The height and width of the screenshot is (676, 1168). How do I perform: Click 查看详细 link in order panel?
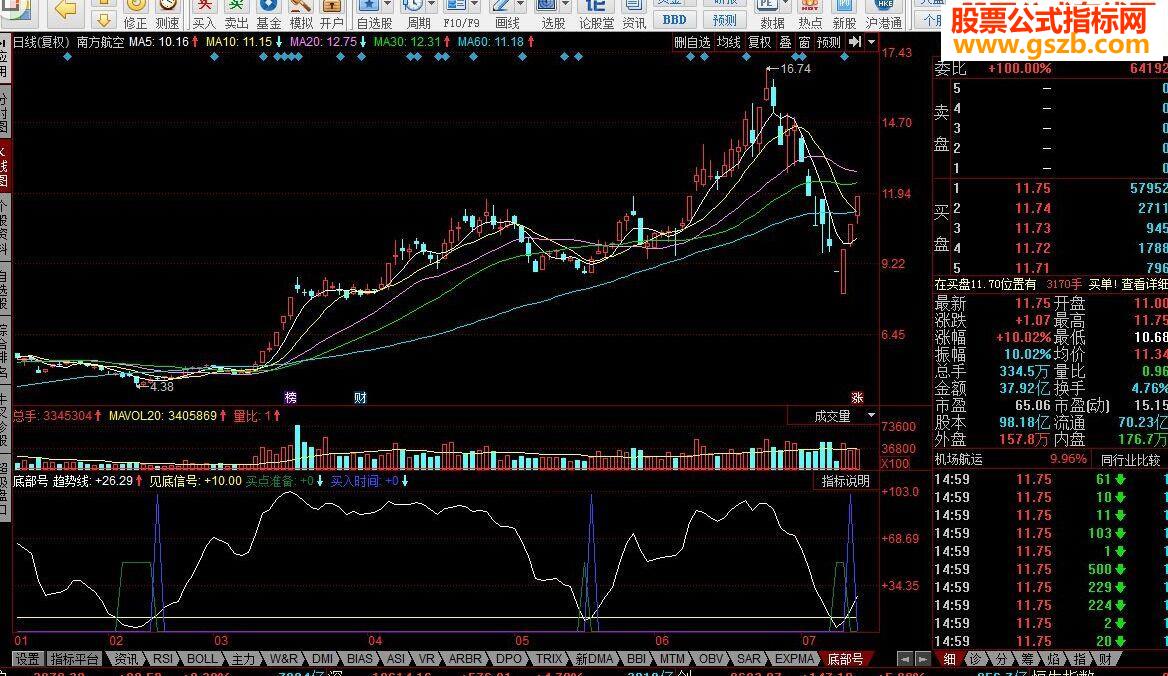point(1145,284)
